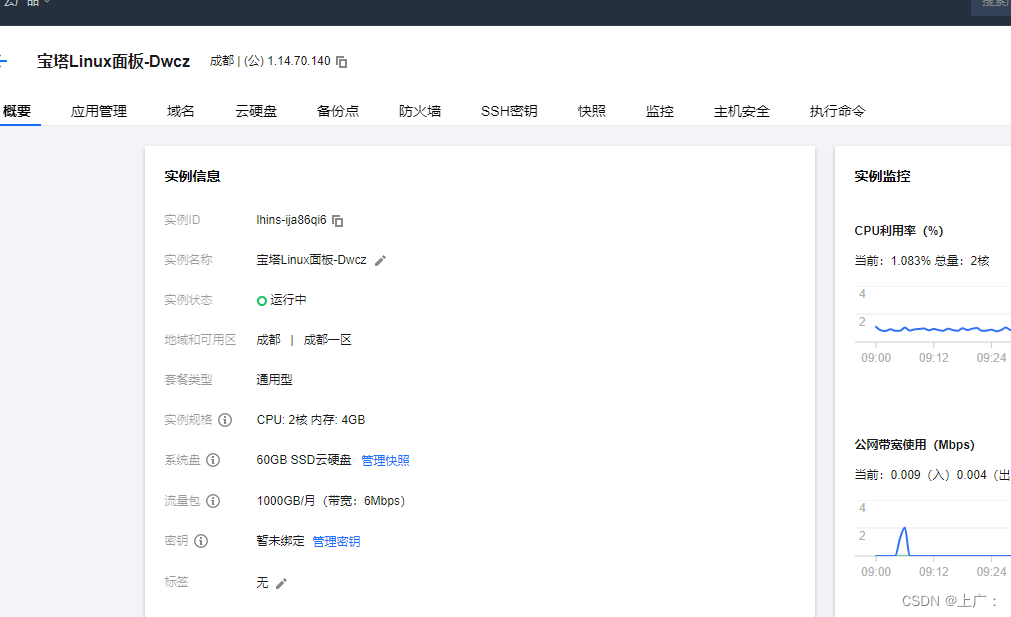Open the 主机安全 tab
The height and width of the screenshot is (617, 1011).
coord(741,111)
